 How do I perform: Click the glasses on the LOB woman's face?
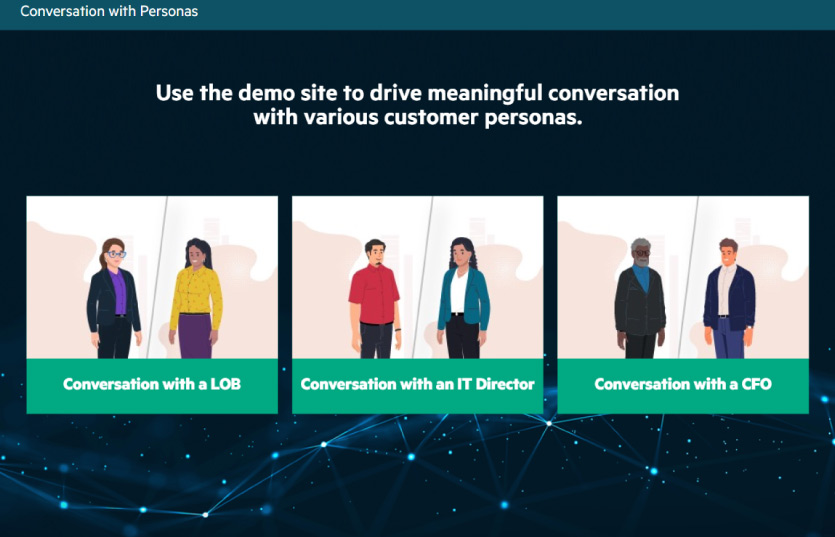coord(117,255)
